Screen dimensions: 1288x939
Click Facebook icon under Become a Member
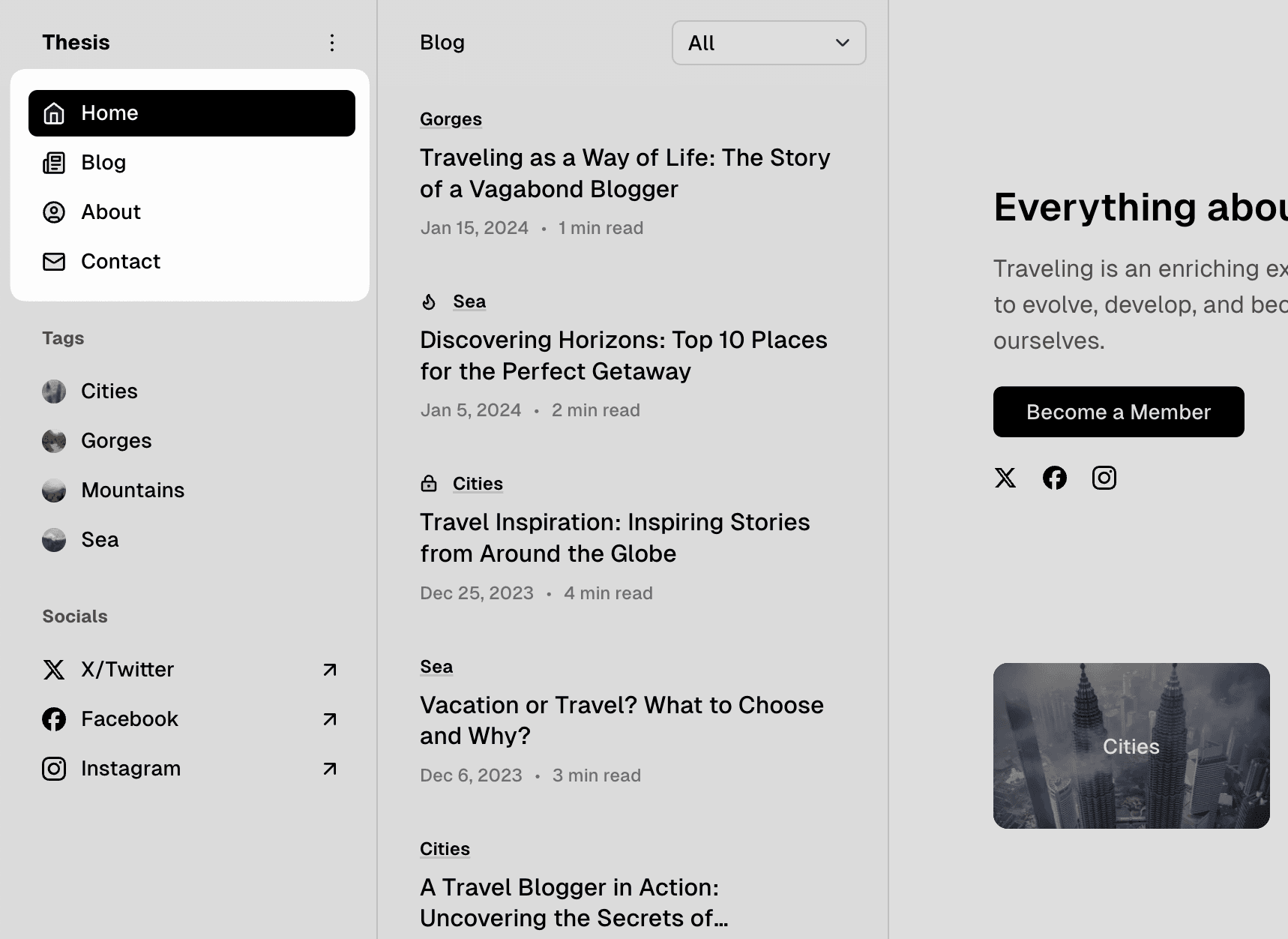1055,478
